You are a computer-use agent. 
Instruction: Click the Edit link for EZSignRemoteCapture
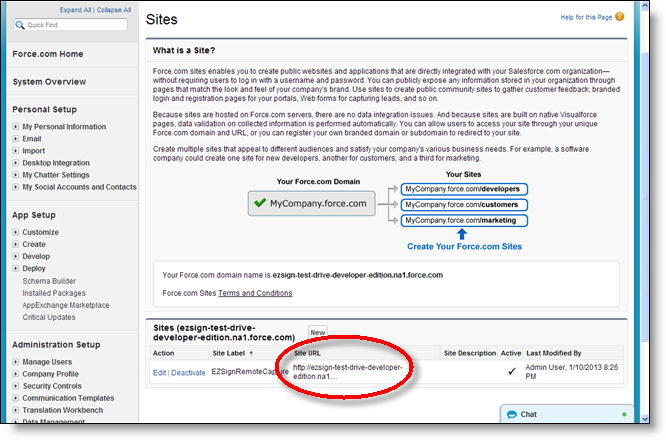click(159, 372)
